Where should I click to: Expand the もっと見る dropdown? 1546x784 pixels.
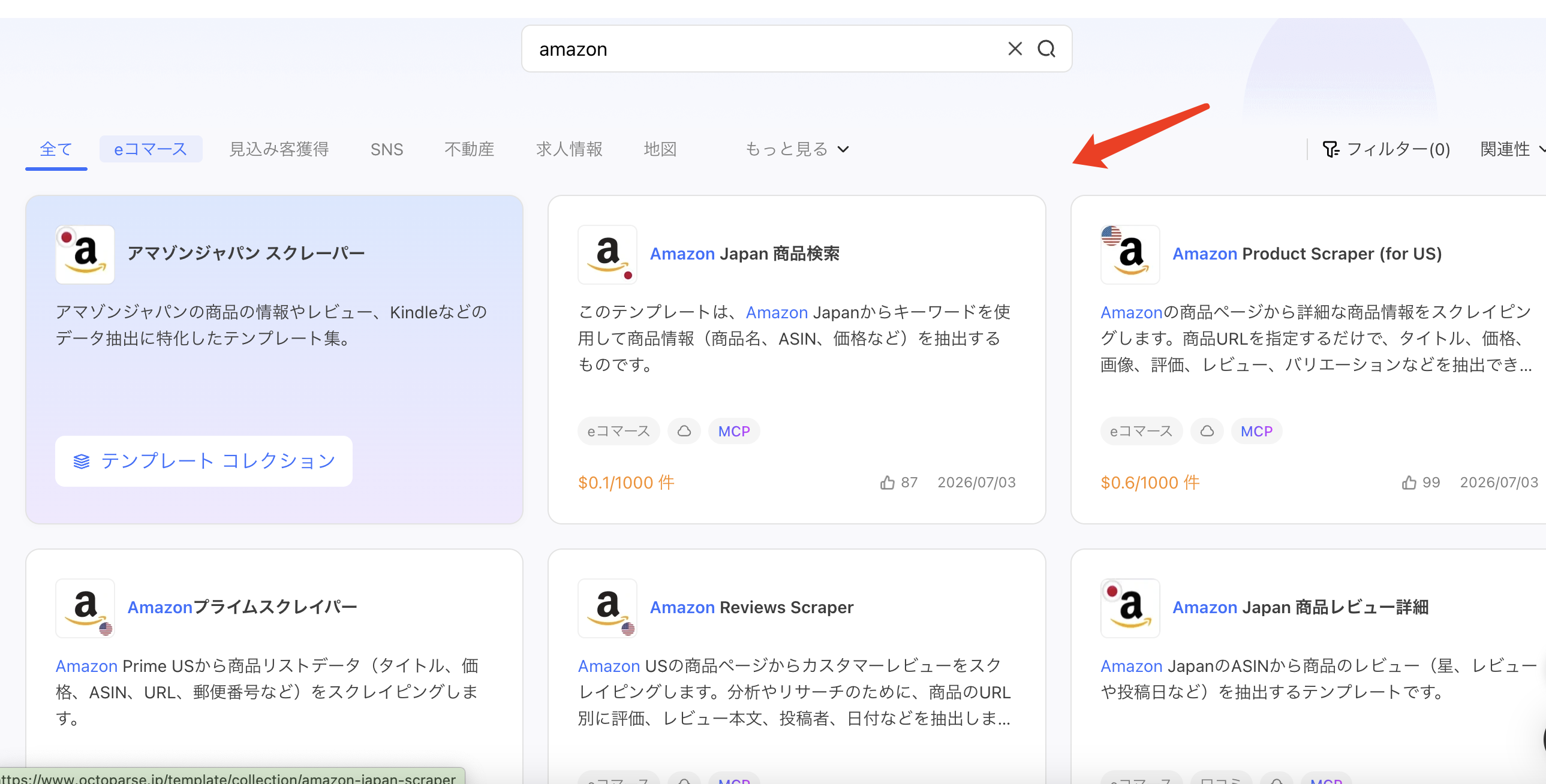coord(796,149)
